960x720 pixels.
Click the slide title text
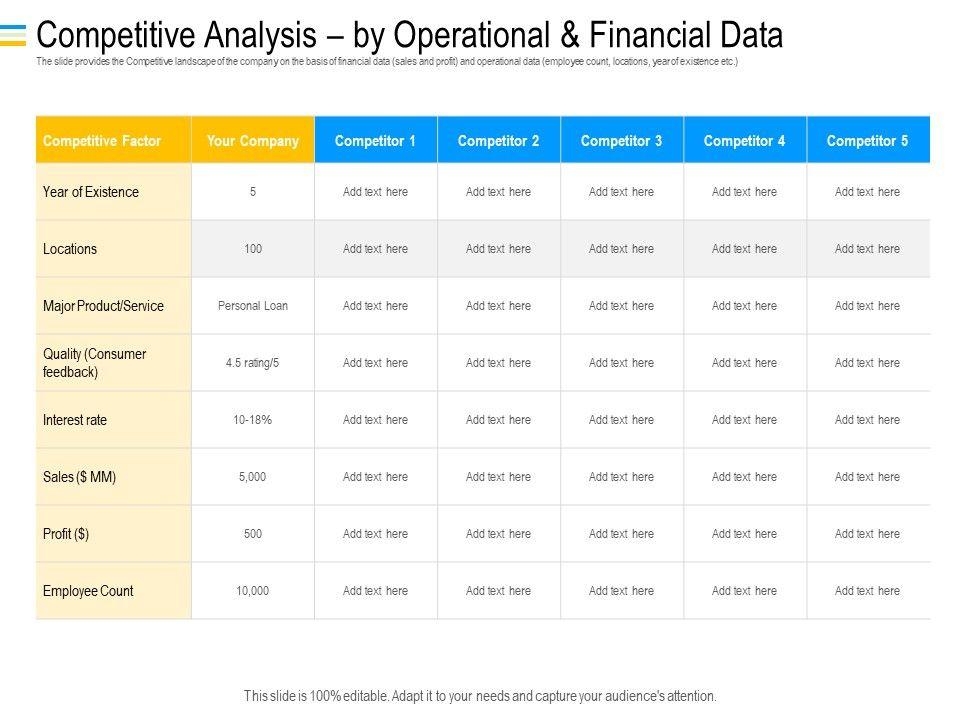[x=409, y=36]
